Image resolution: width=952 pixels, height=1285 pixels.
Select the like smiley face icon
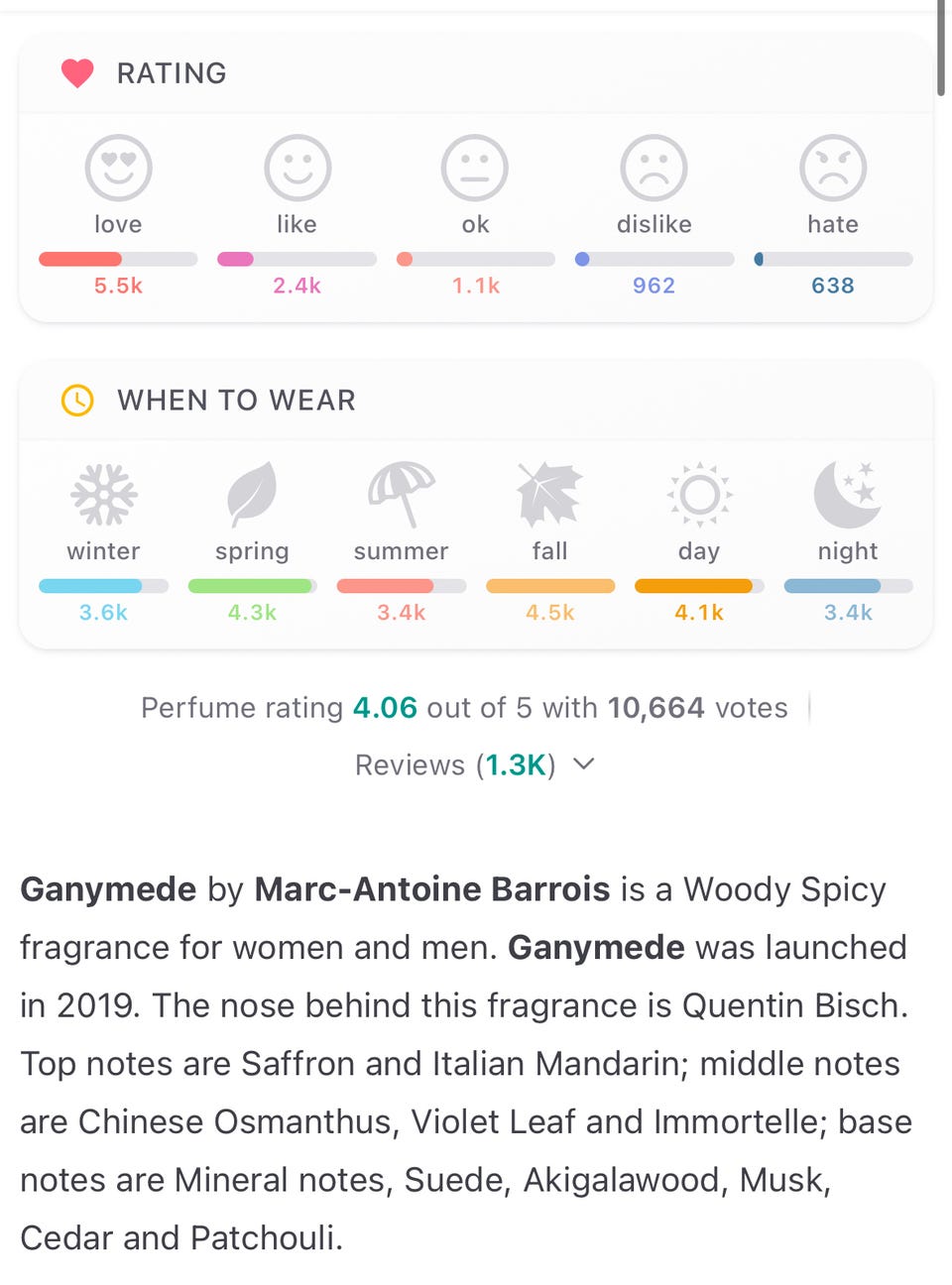click(297, 168)
